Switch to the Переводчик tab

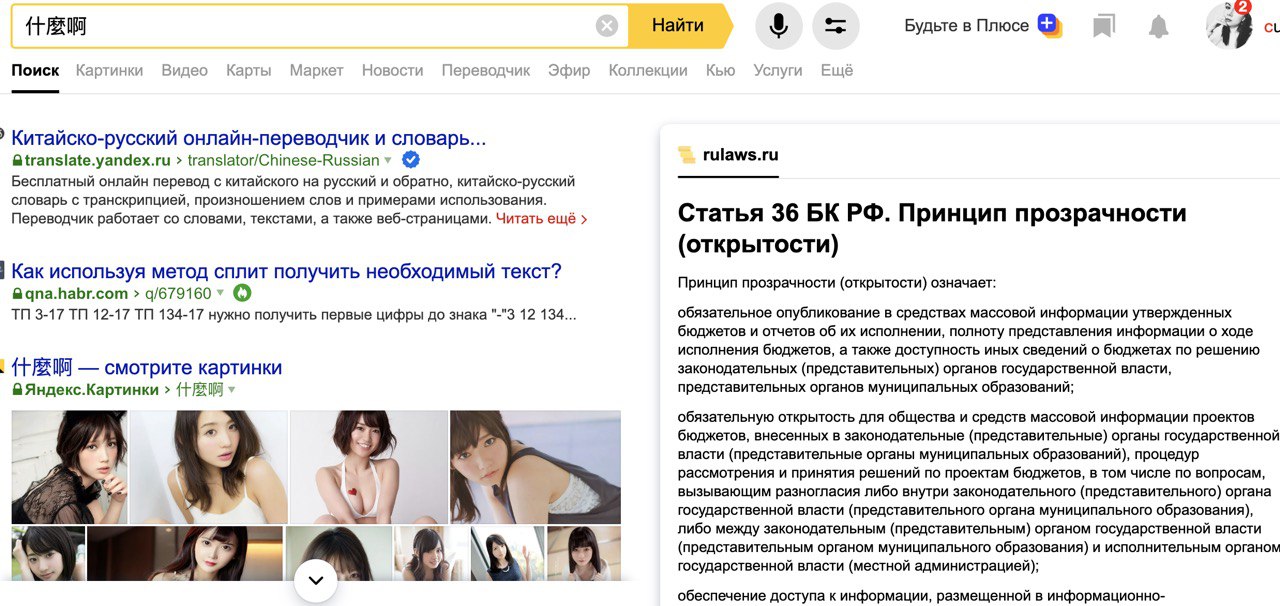tap(486, 70)
